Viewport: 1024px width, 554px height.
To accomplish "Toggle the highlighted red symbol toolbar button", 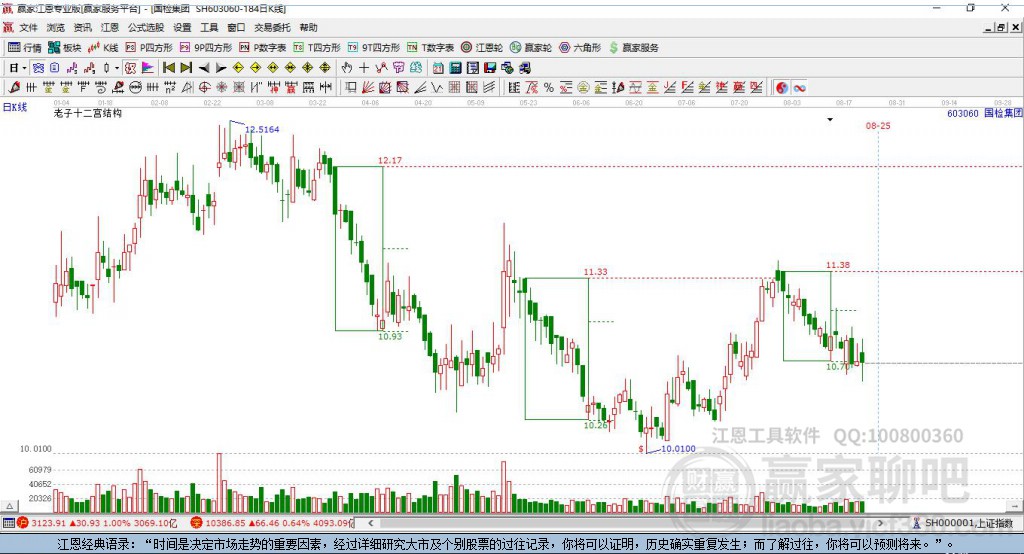I will 131,68.
